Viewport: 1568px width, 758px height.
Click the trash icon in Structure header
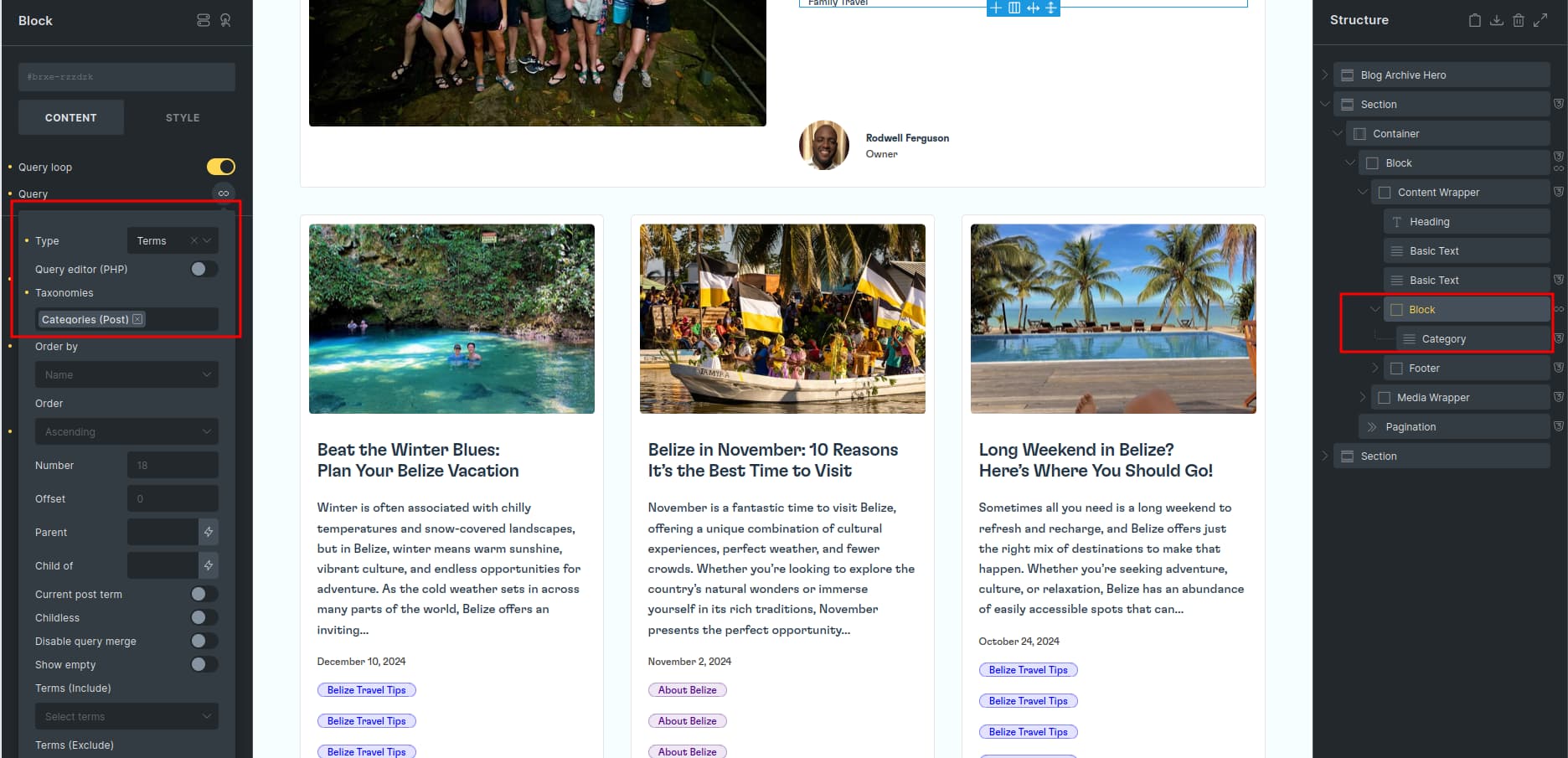[x=1518, y=20]
